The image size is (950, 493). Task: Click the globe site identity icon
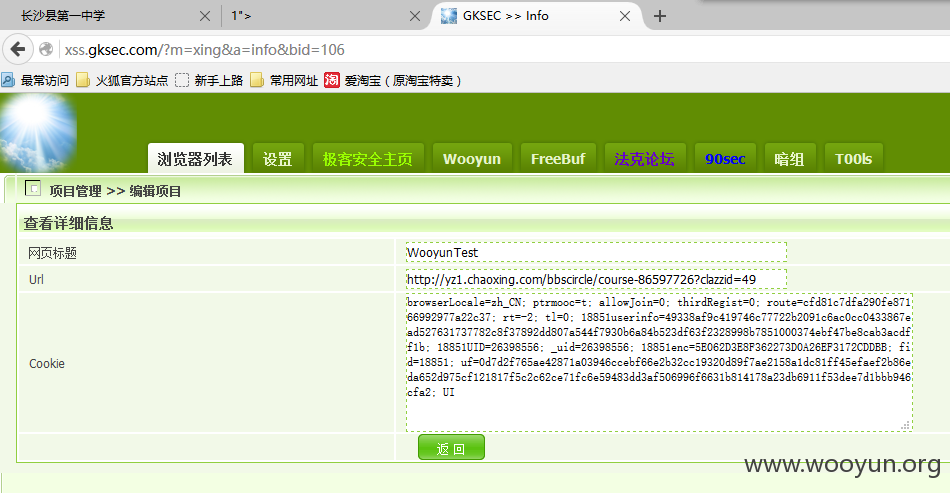point(46,49)
